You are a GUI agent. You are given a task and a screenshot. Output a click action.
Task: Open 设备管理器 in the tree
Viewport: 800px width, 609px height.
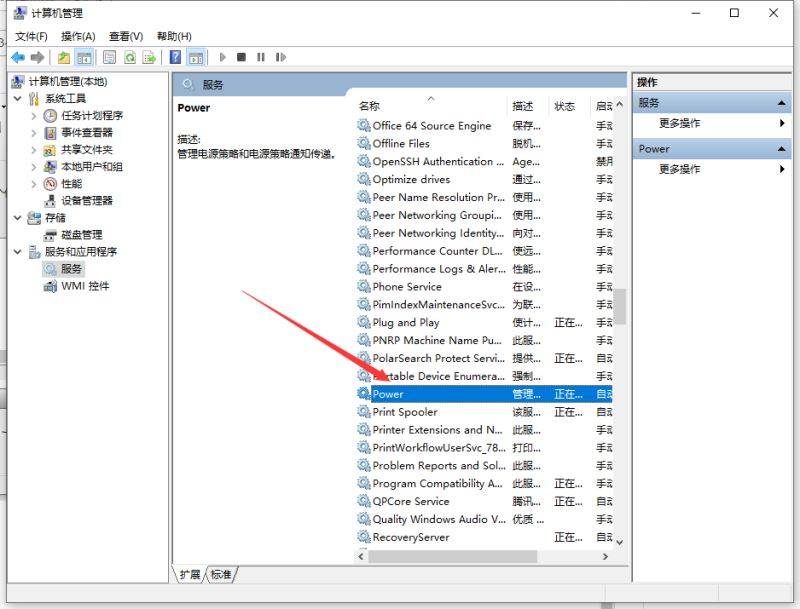(x=87, y=201)
